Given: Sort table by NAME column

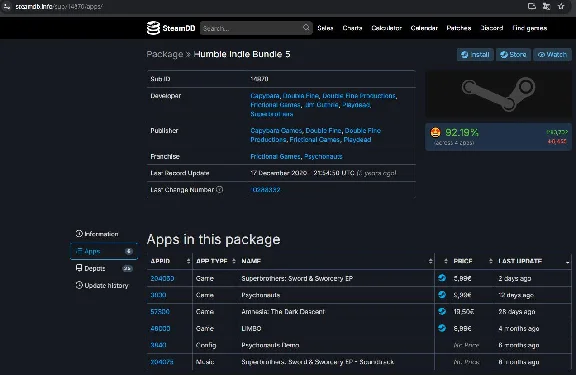Looking at the screenshot, I should pyautogui.click(x=336, y=261).
